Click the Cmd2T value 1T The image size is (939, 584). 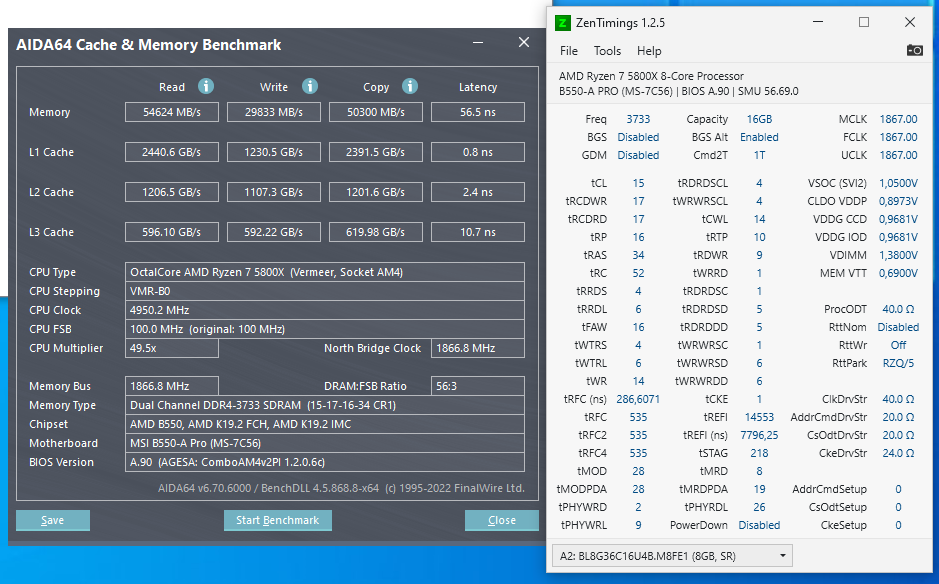pos(759,155)
